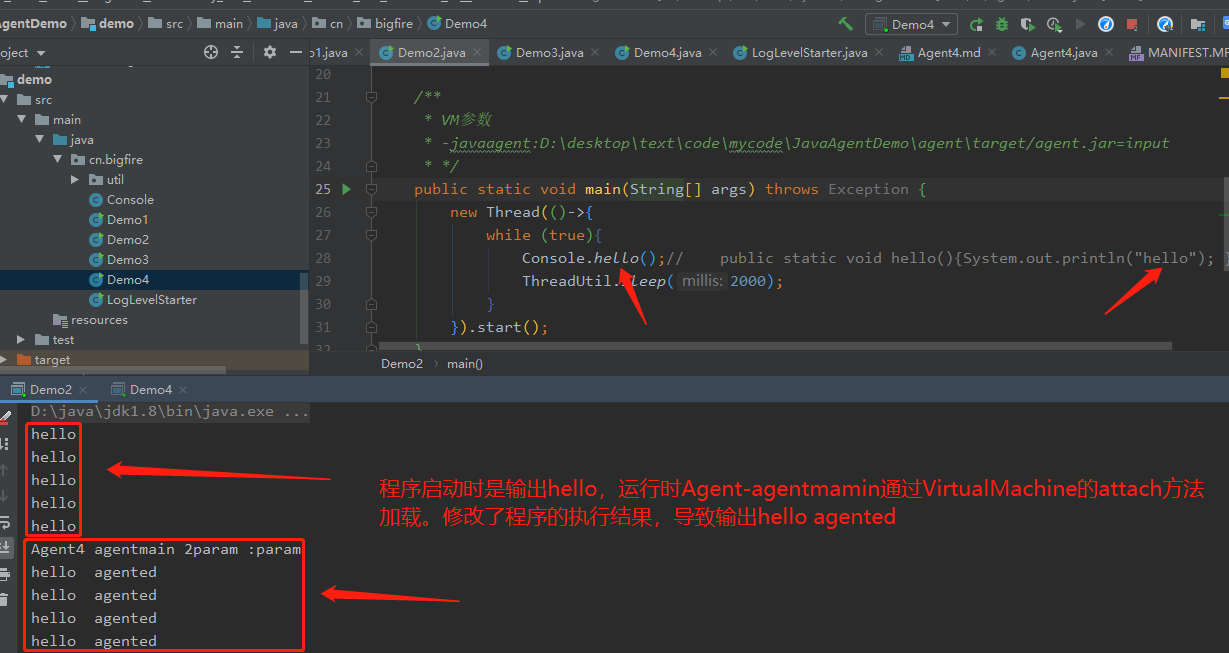Clear all console output trash icon
The height and width of the screenshot is (653, 1229).
(x=5, y=600)
